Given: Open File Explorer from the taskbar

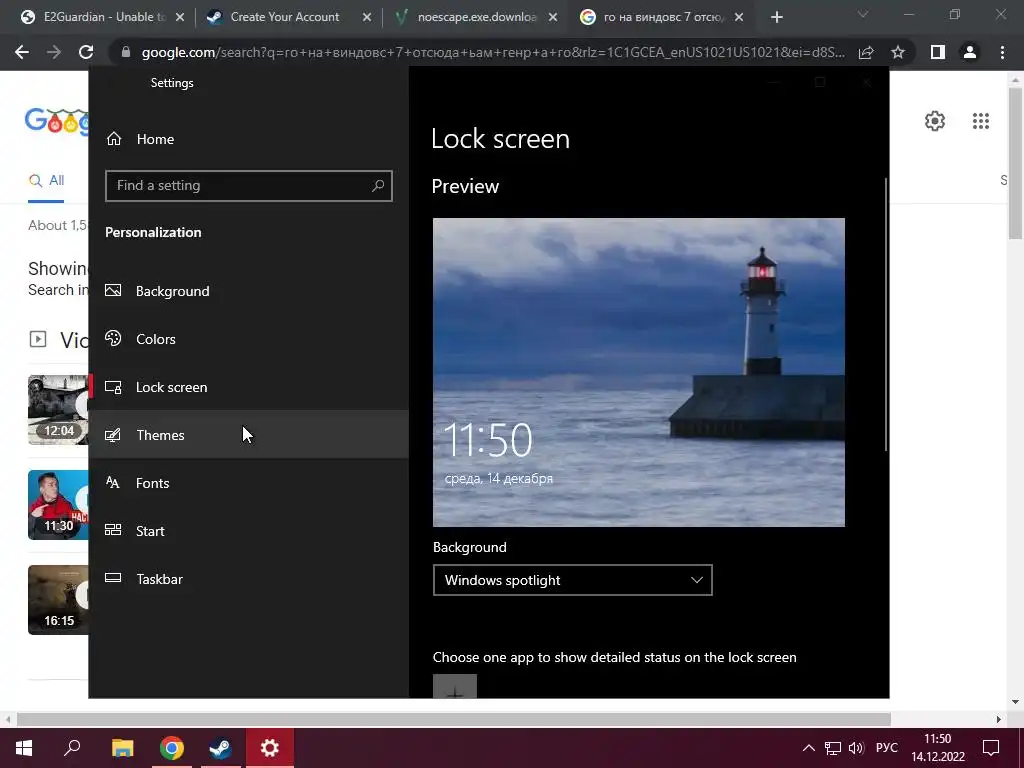Looking at the screenshot, I should point(122,748).
